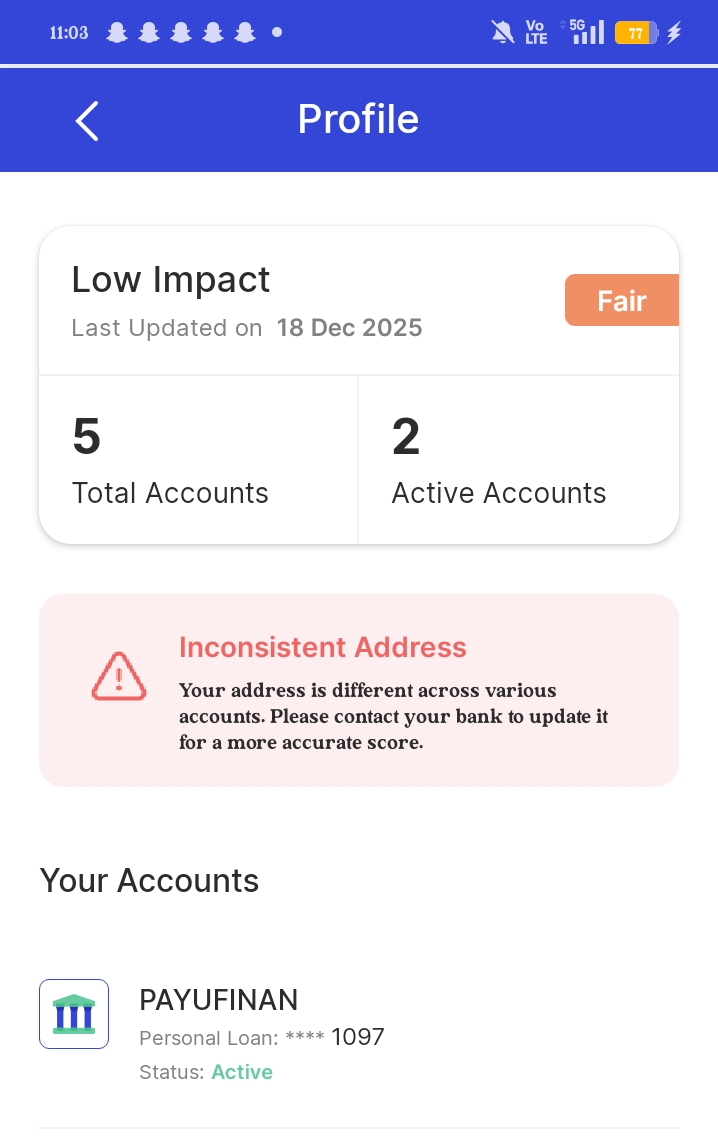Tap the Low Impact title
This screenshot has height=1137, width=718.
tap(171, 280)
